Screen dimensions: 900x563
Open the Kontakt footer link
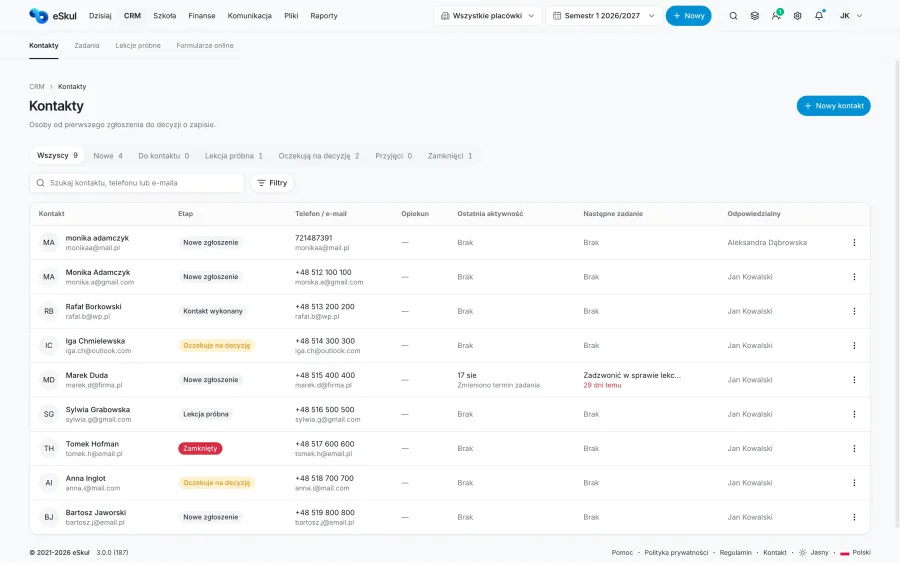[775, 553]
